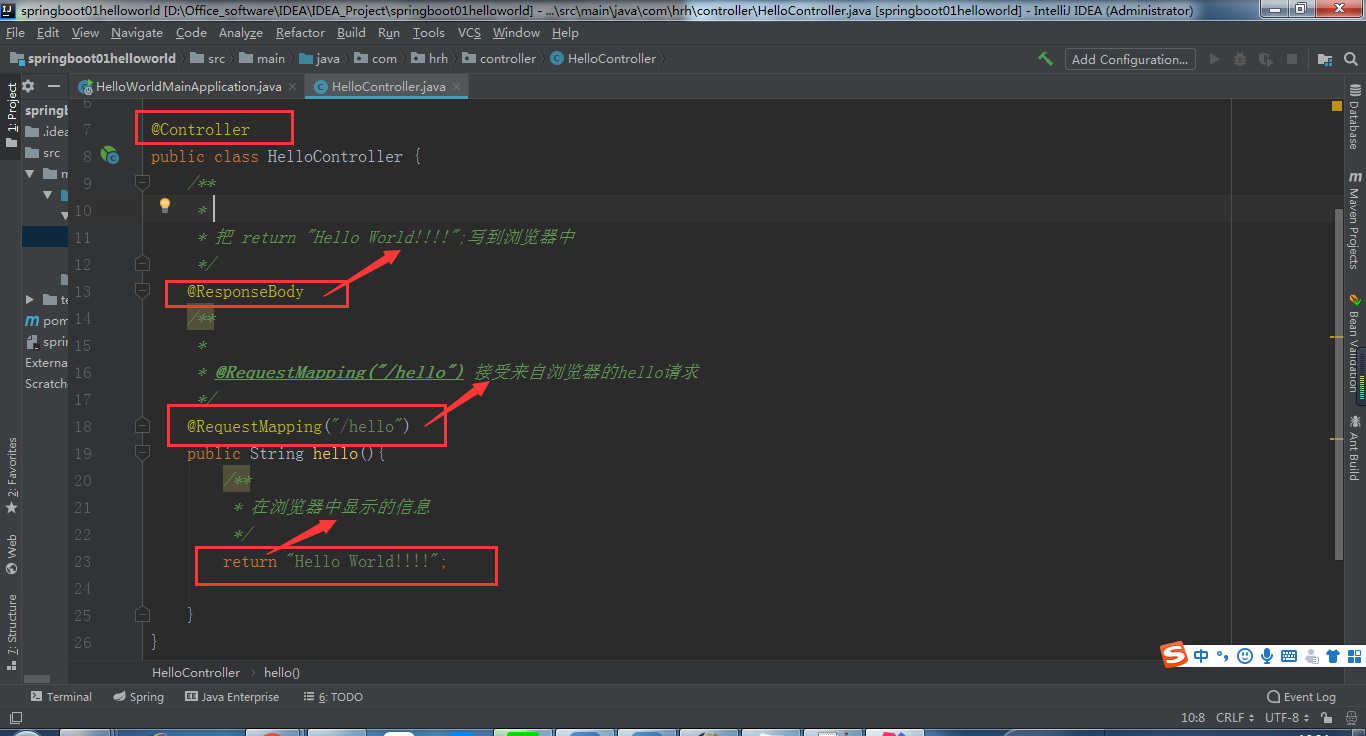Viewport: 1366px width, 736px height.
Task: Open the Navigate menu
Action: [137, 33]
